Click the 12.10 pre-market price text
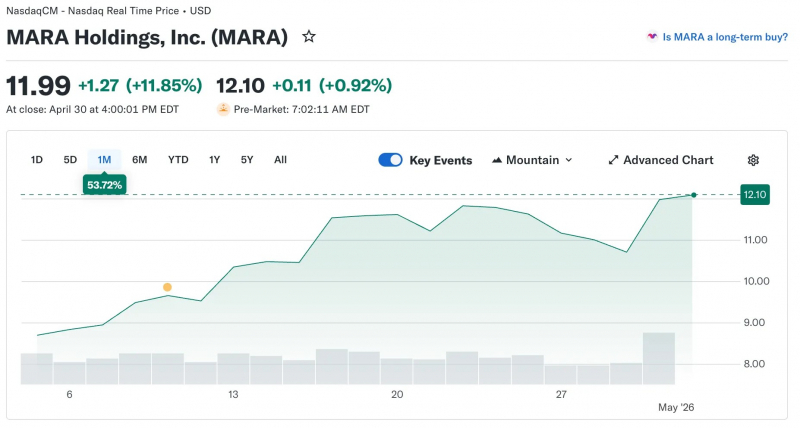Image resolution: width=800 pixels, height=428 pixels. 240,85
